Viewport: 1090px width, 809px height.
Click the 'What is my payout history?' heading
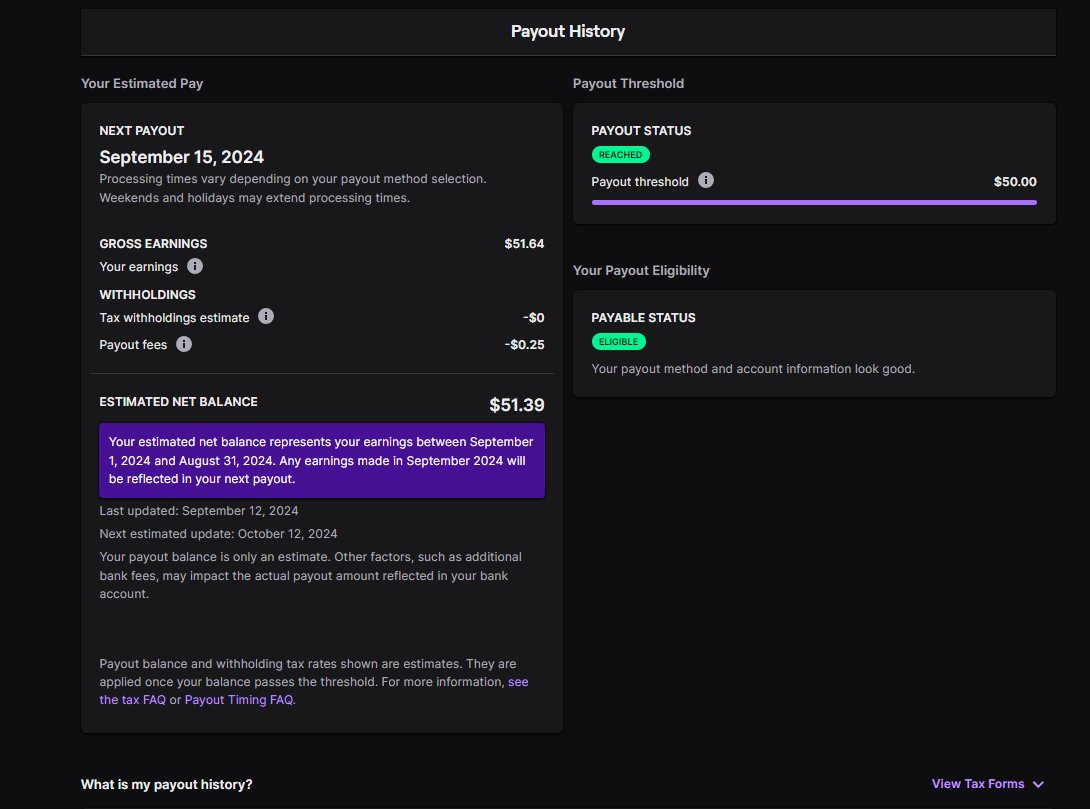tap(166, 784)
